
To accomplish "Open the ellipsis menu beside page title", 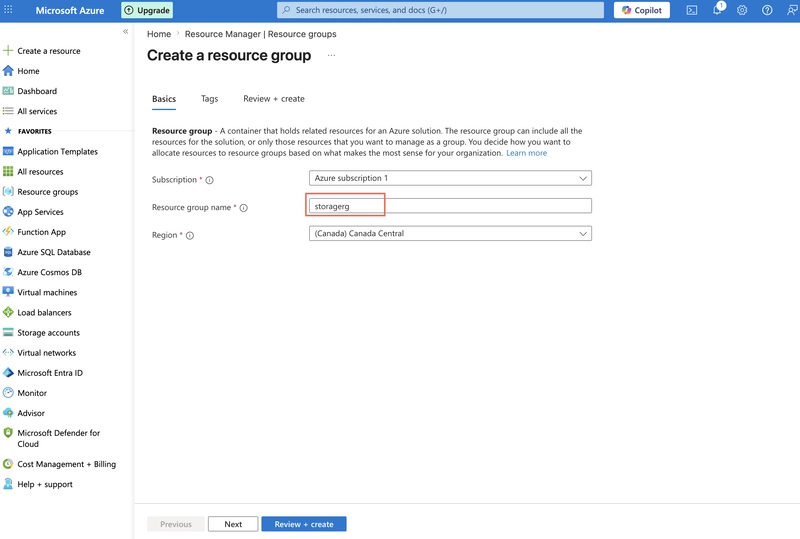I will click(x=331, y=55).
